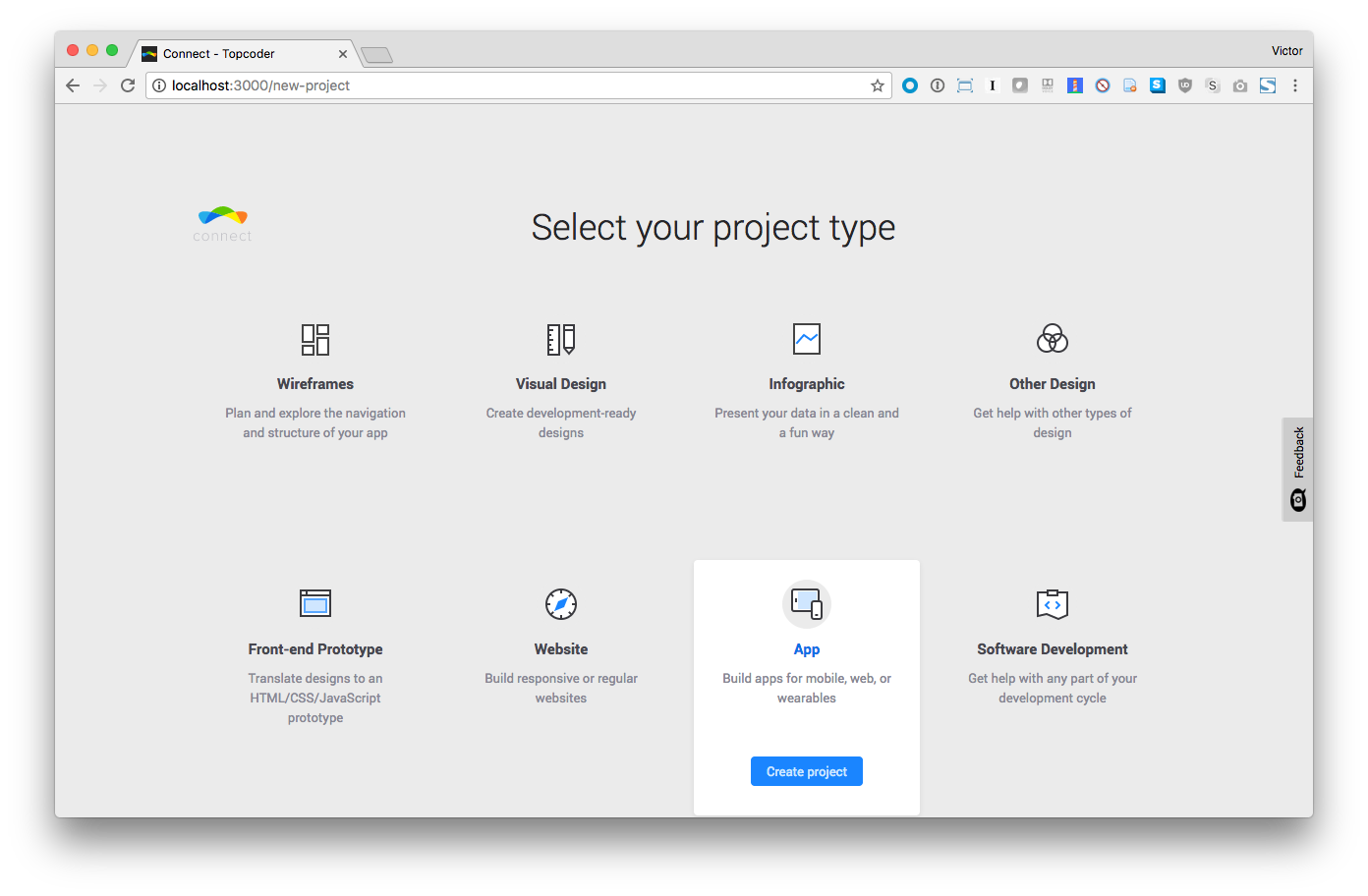Reload the page with the refresh icon
The width and height of the screenshot is (1368, 896).
pyautogui.click(x=128, y=85)
